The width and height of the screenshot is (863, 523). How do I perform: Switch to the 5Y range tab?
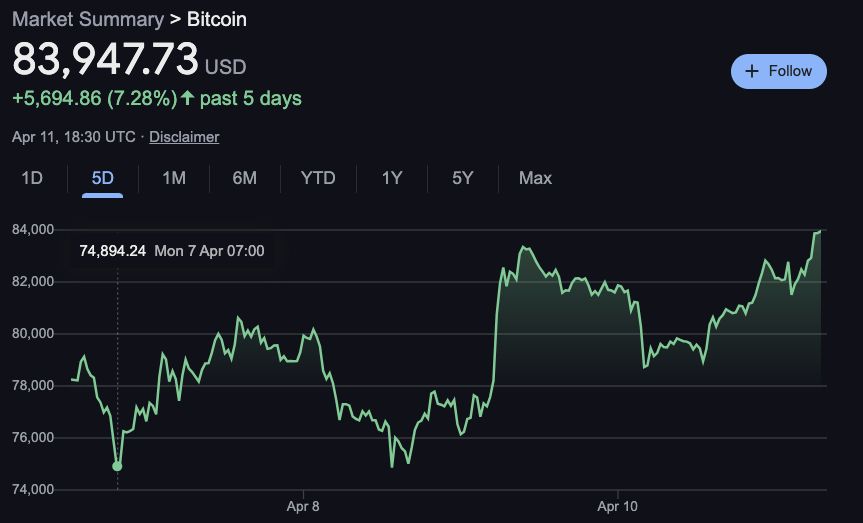[x=462, y=178]
